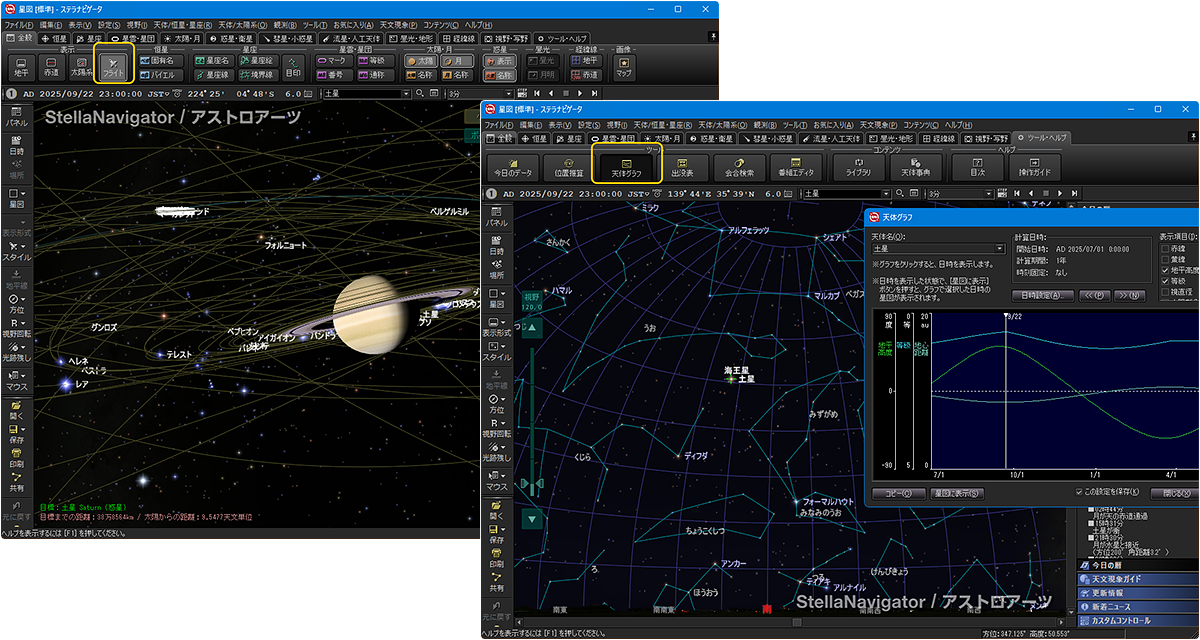Toggle 星座線 constellation lines
Image resolution: width=1200 pixels, height=640 pixels.
213,74
